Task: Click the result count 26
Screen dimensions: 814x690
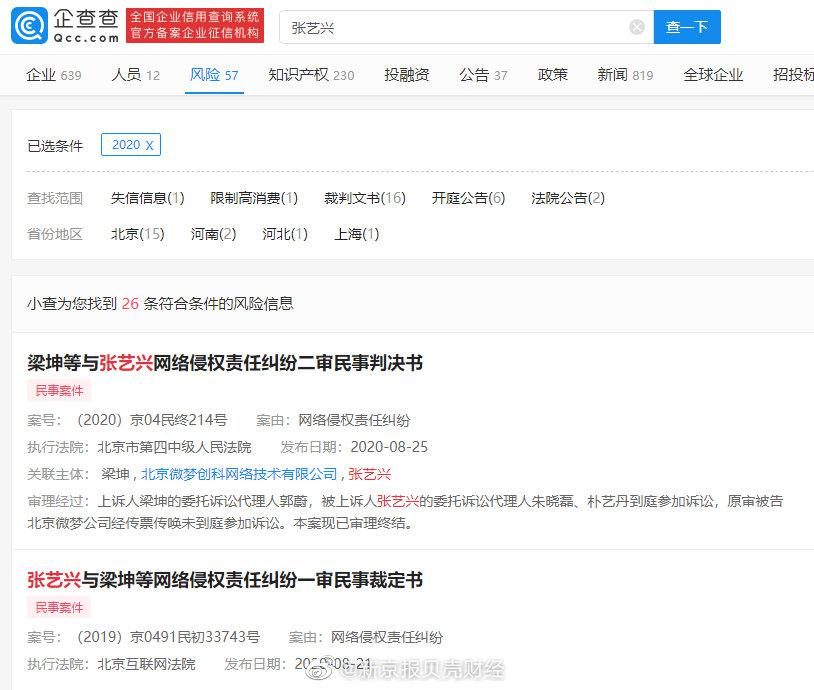Action: pyautogui.click(x=130, y=304)
